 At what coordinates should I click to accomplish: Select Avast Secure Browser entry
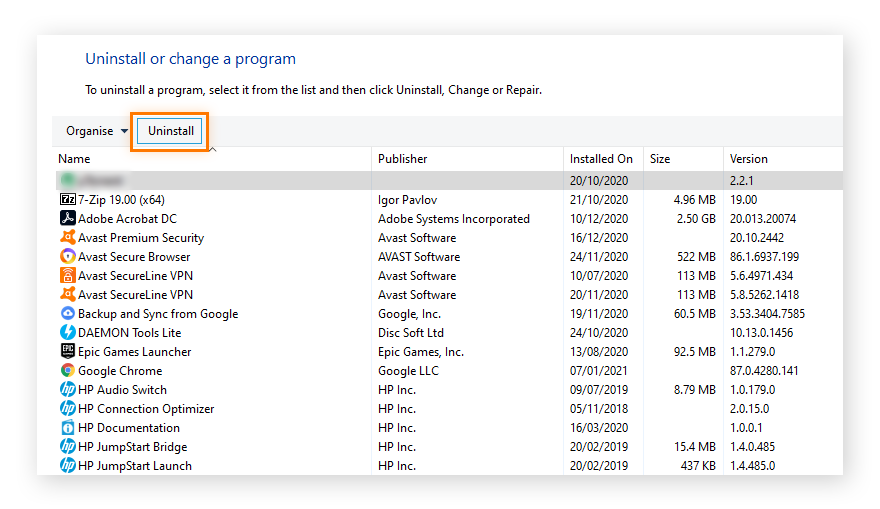pyautogui.click(x=449, y=256)
